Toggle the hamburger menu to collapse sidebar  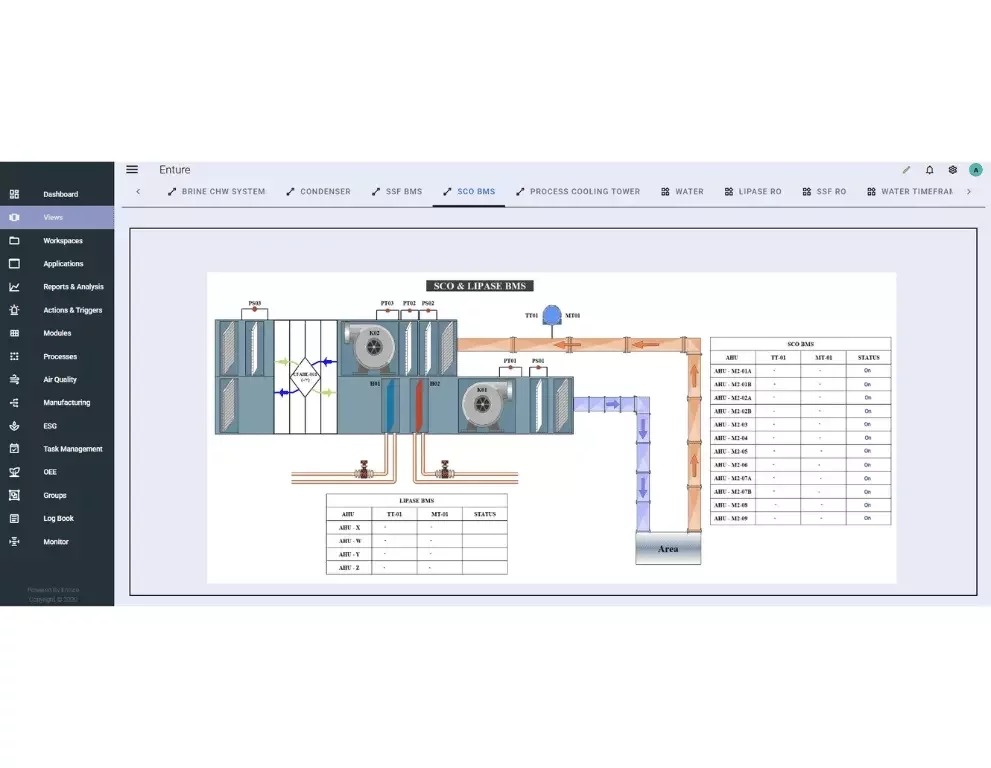pyautogui.click(x=132, y=169)
